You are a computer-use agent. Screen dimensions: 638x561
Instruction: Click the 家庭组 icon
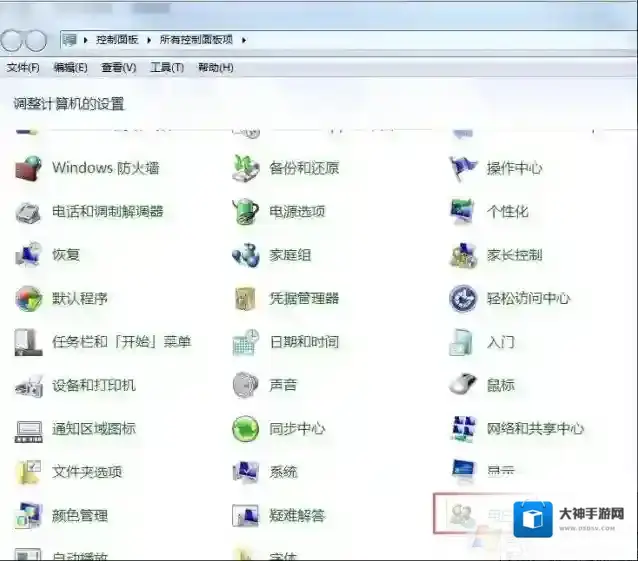(246, 255)
